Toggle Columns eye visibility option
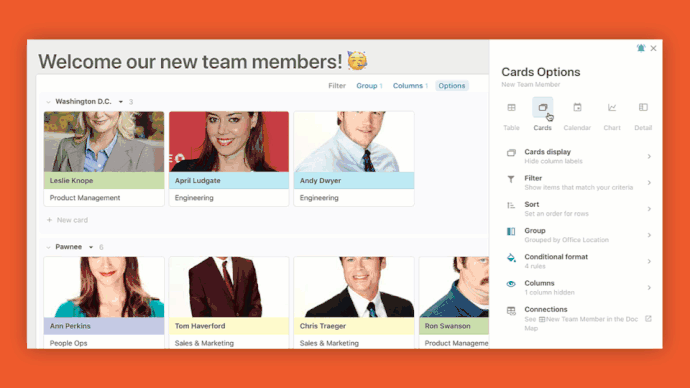The height and width of the screenshot is (388, 690). [511, 284]
